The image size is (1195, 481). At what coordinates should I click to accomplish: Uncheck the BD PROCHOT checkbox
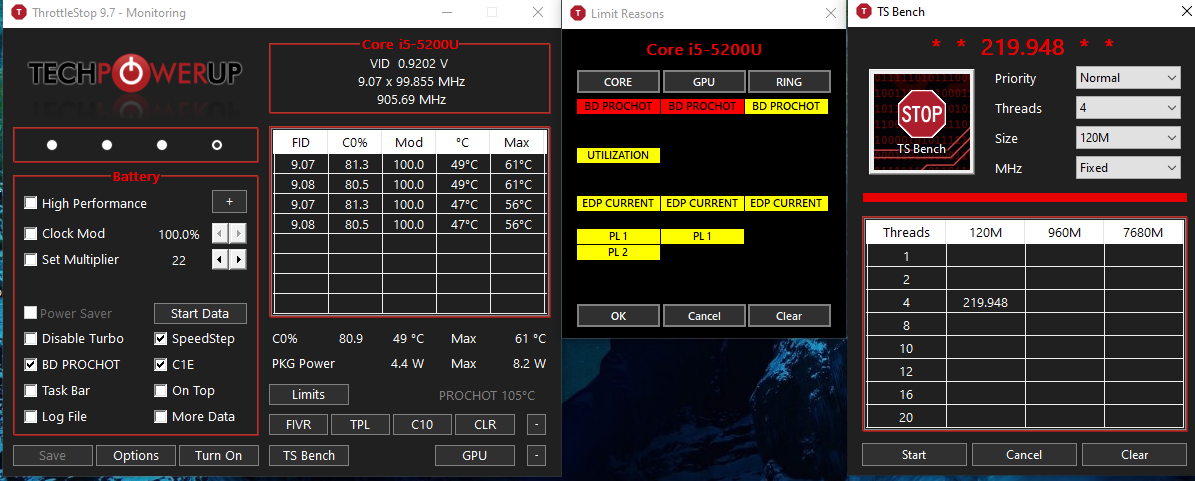coord(30,364)
